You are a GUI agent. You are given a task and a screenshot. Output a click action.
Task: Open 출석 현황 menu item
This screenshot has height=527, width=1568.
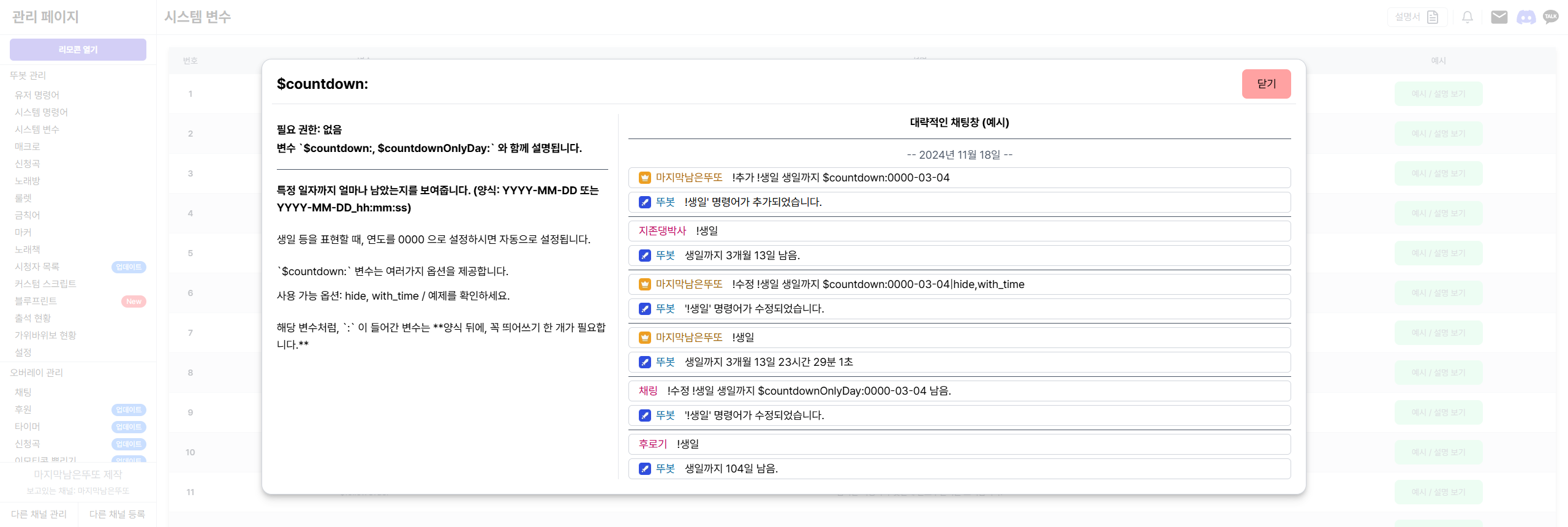point(32,318)
